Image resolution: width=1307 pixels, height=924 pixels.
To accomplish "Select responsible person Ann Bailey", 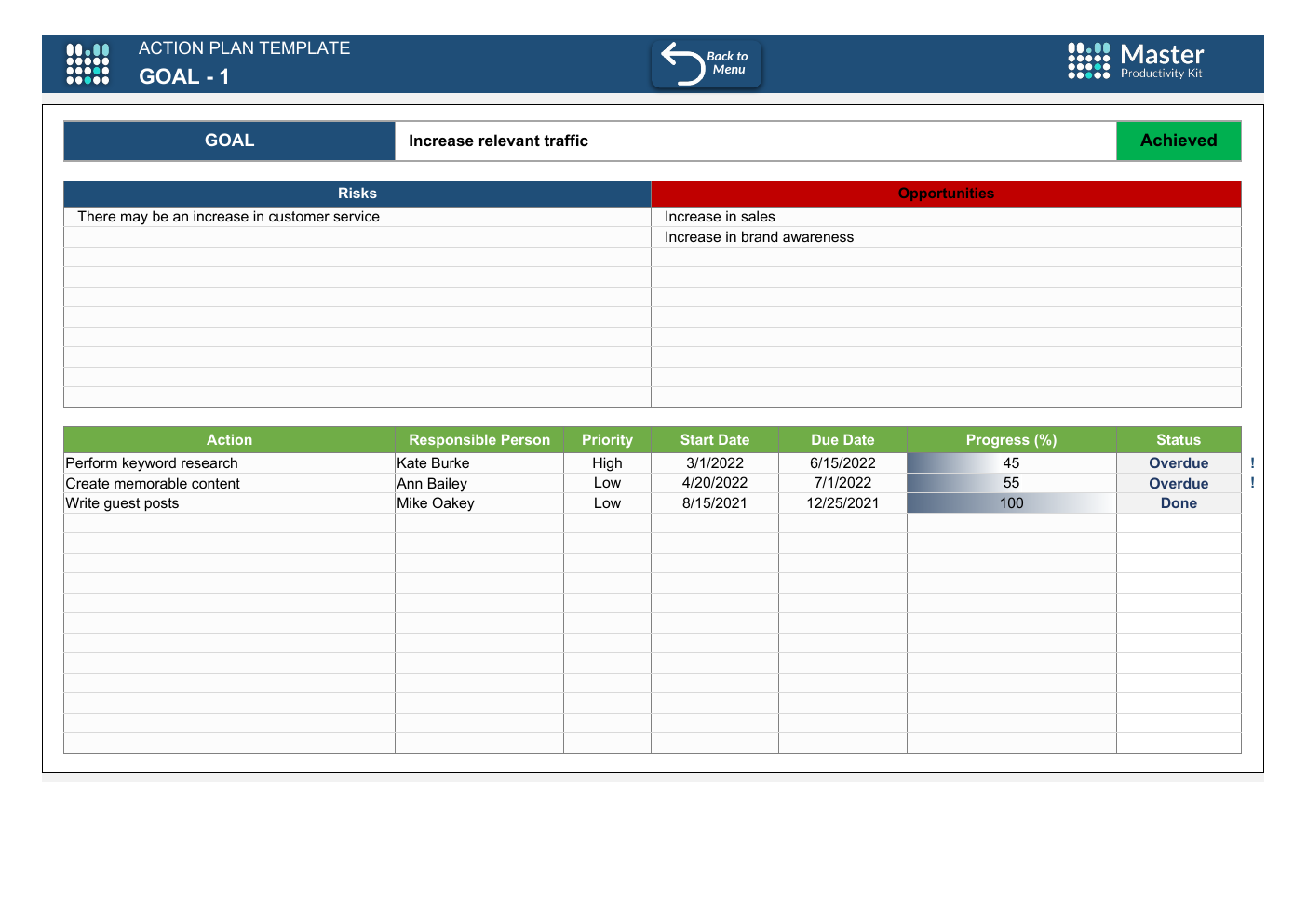I will pos(479,483).
